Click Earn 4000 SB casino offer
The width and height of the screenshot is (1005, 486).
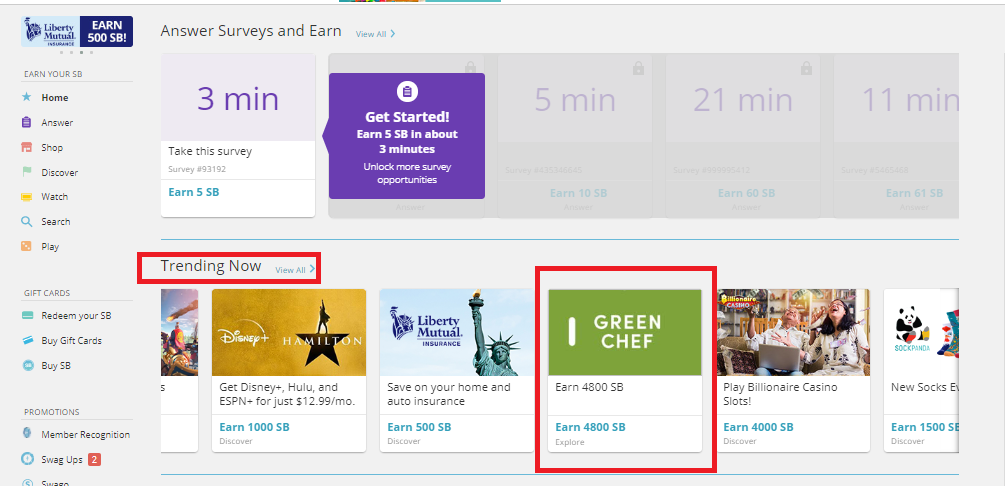758,427
